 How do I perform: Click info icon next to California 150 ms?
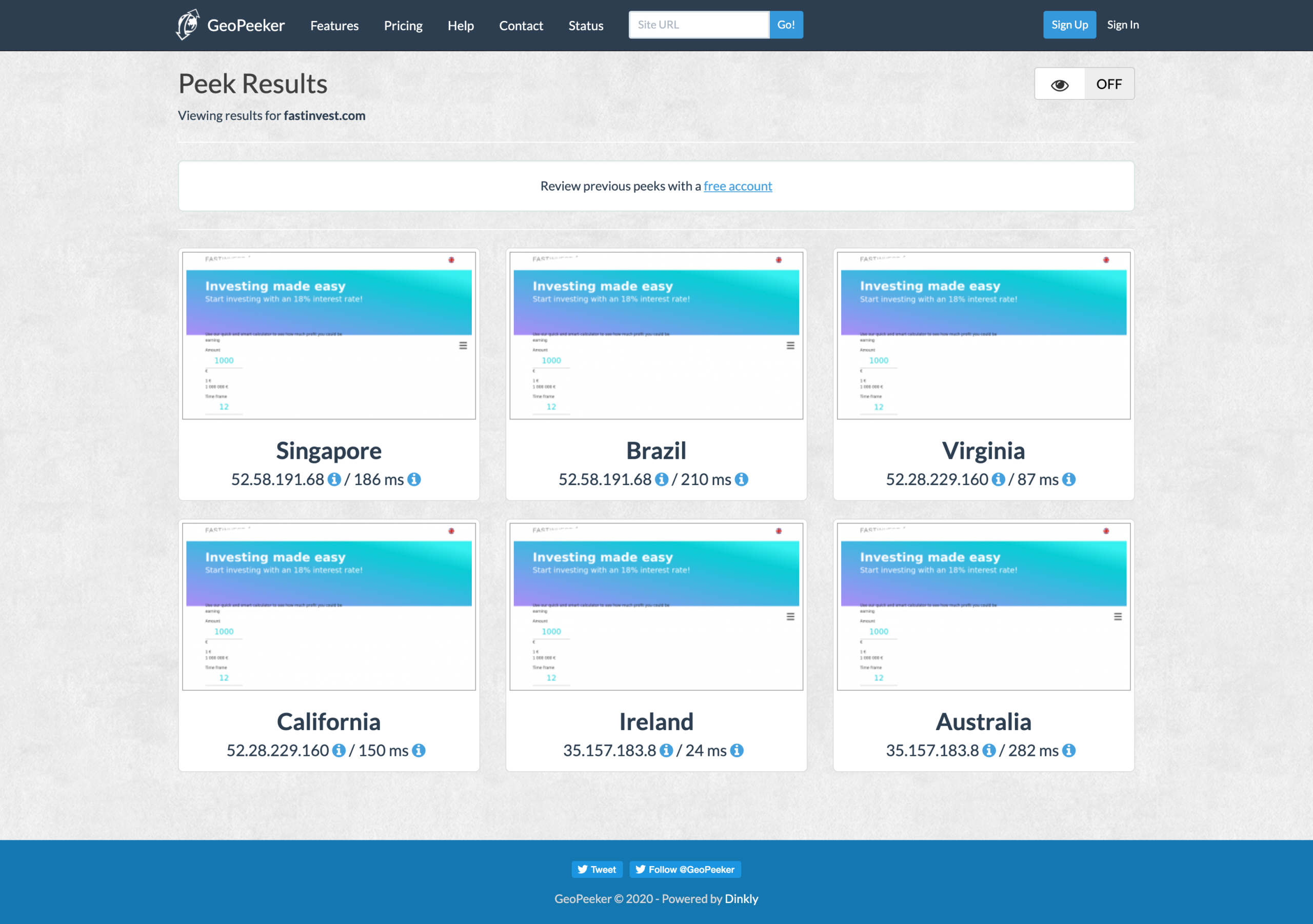(419, 750)
